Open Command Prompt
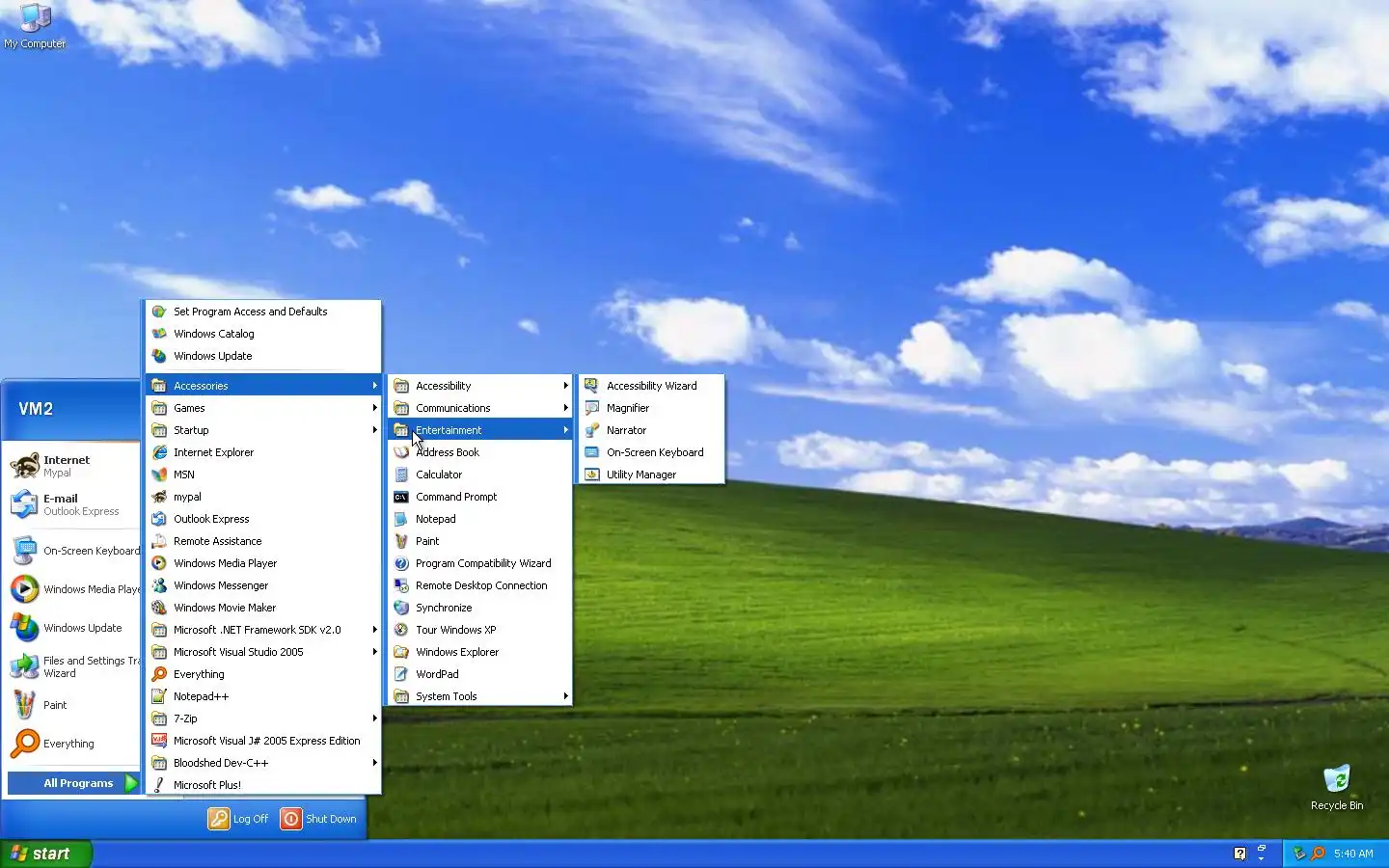 480,497
